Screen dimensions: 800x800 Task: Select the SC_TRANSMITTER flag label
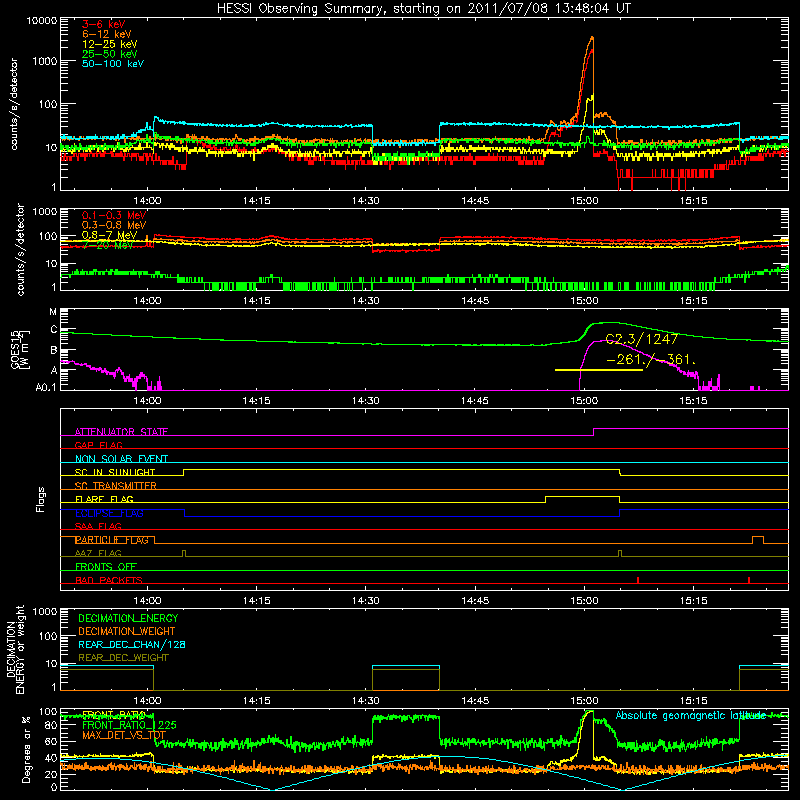pyautogui.click(x=115, y=486)
